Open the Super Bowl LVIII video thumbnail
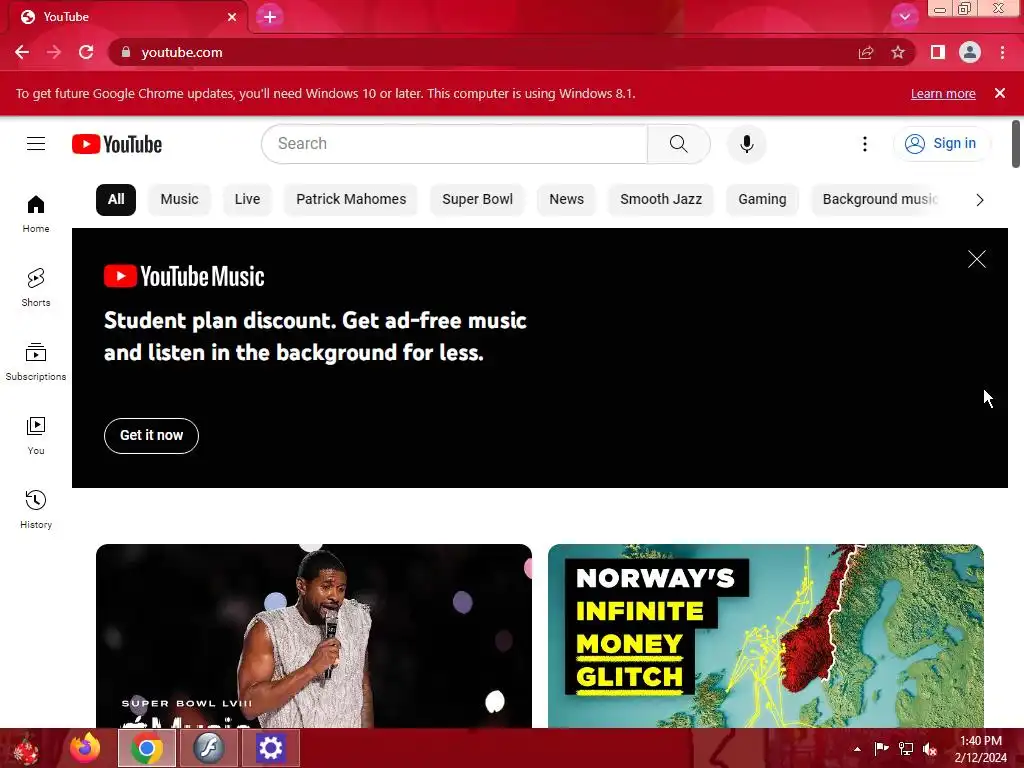 pos(314,635)
